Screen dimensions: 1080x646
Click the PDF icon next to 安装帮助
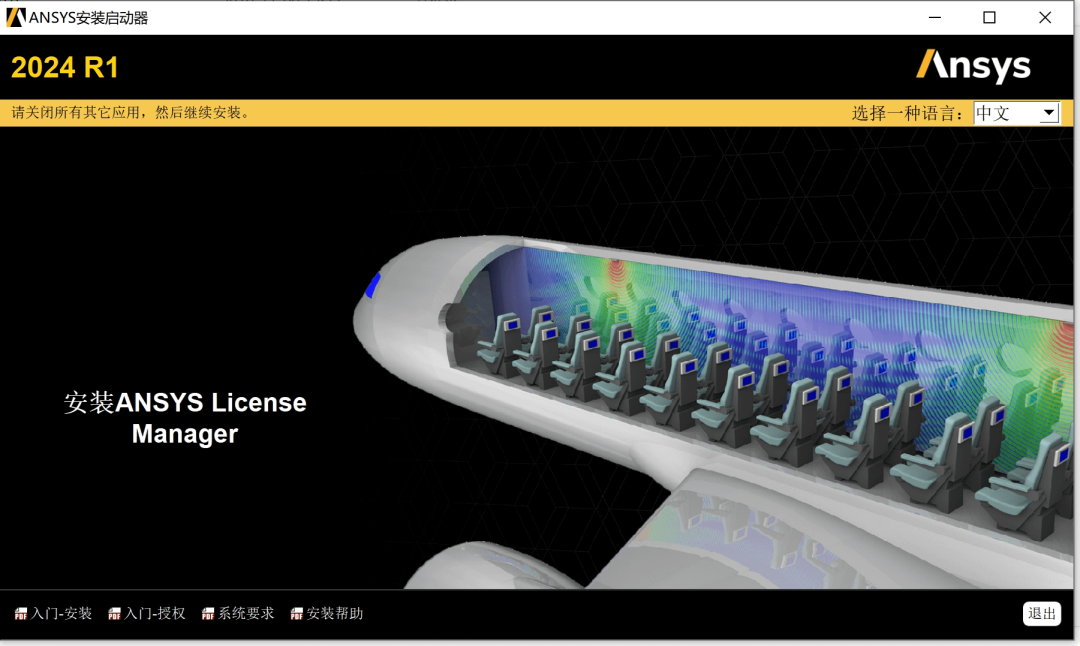[294, 613]
